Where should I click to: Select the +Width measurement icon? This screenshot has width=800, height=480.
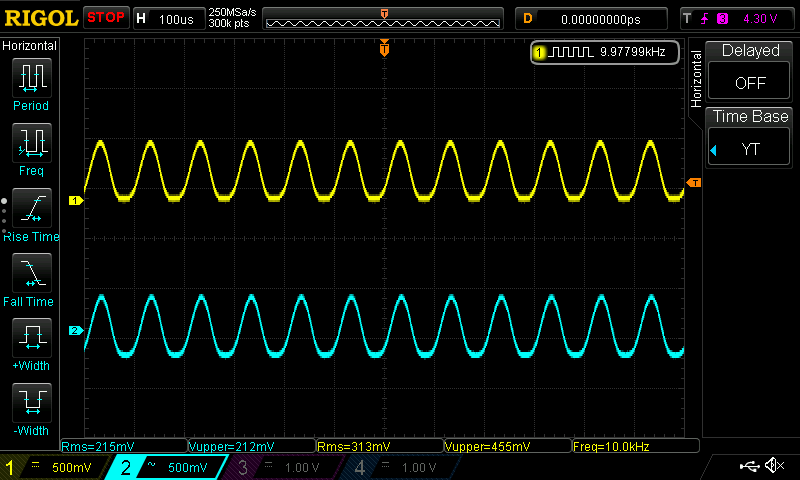tap(31, 338)
